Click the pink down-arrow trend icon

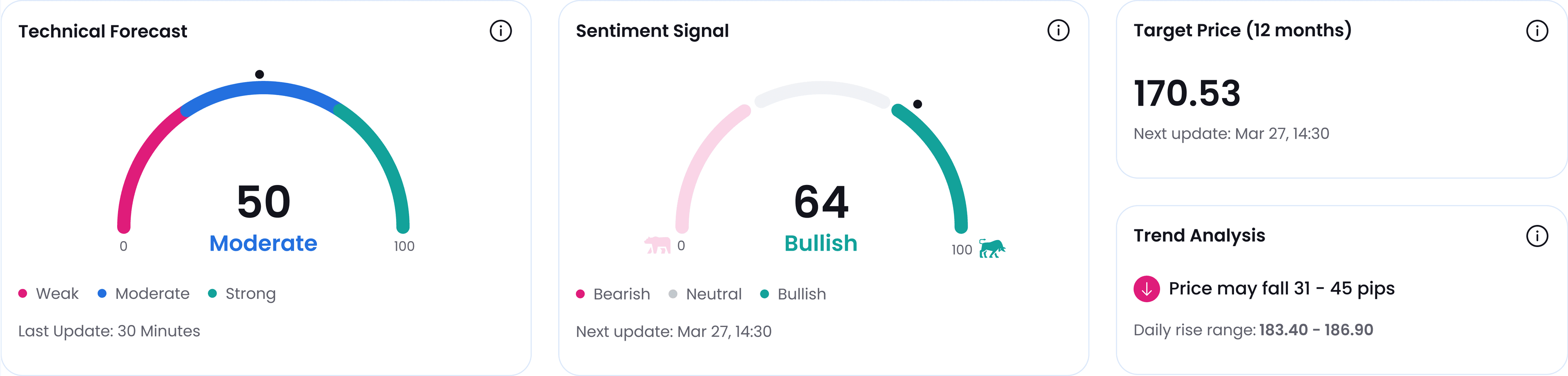[x=1146, y=288]
